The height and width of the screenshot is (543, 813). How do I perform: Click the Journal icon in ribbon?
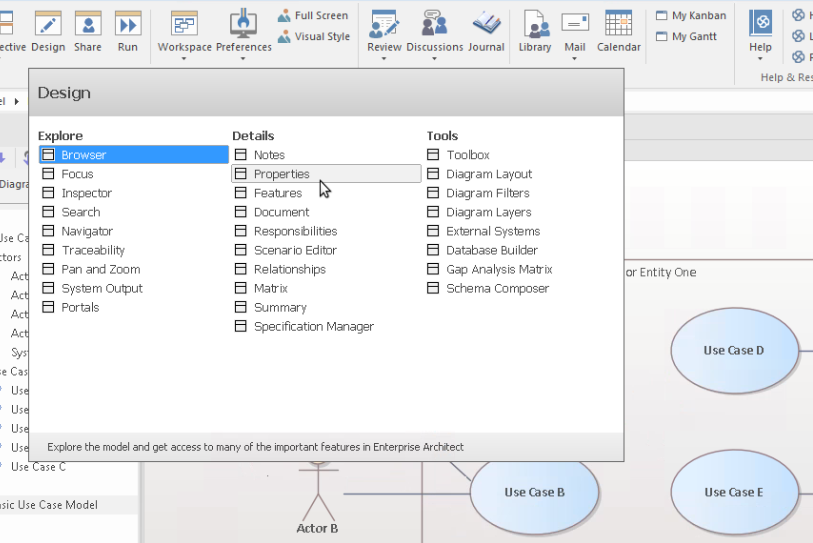[487, 31]
